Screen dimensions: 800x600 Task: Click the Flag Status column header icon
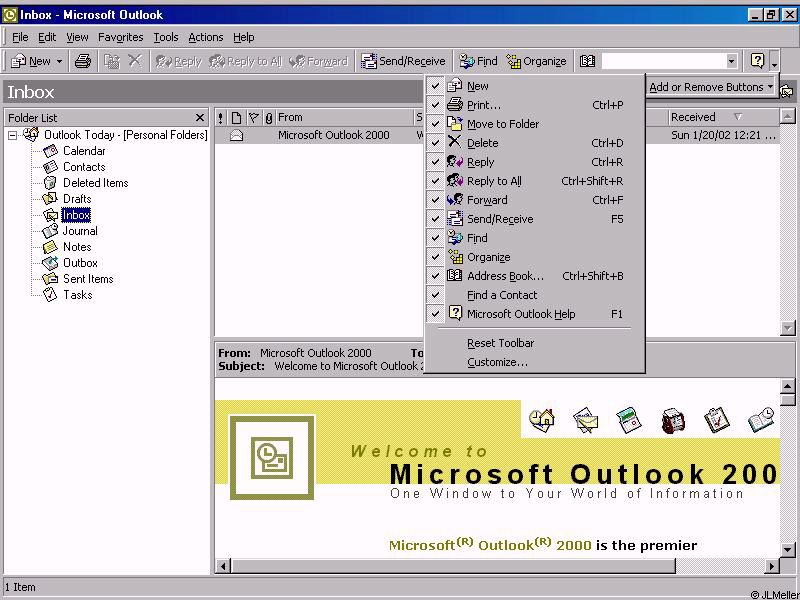point(254,118)
